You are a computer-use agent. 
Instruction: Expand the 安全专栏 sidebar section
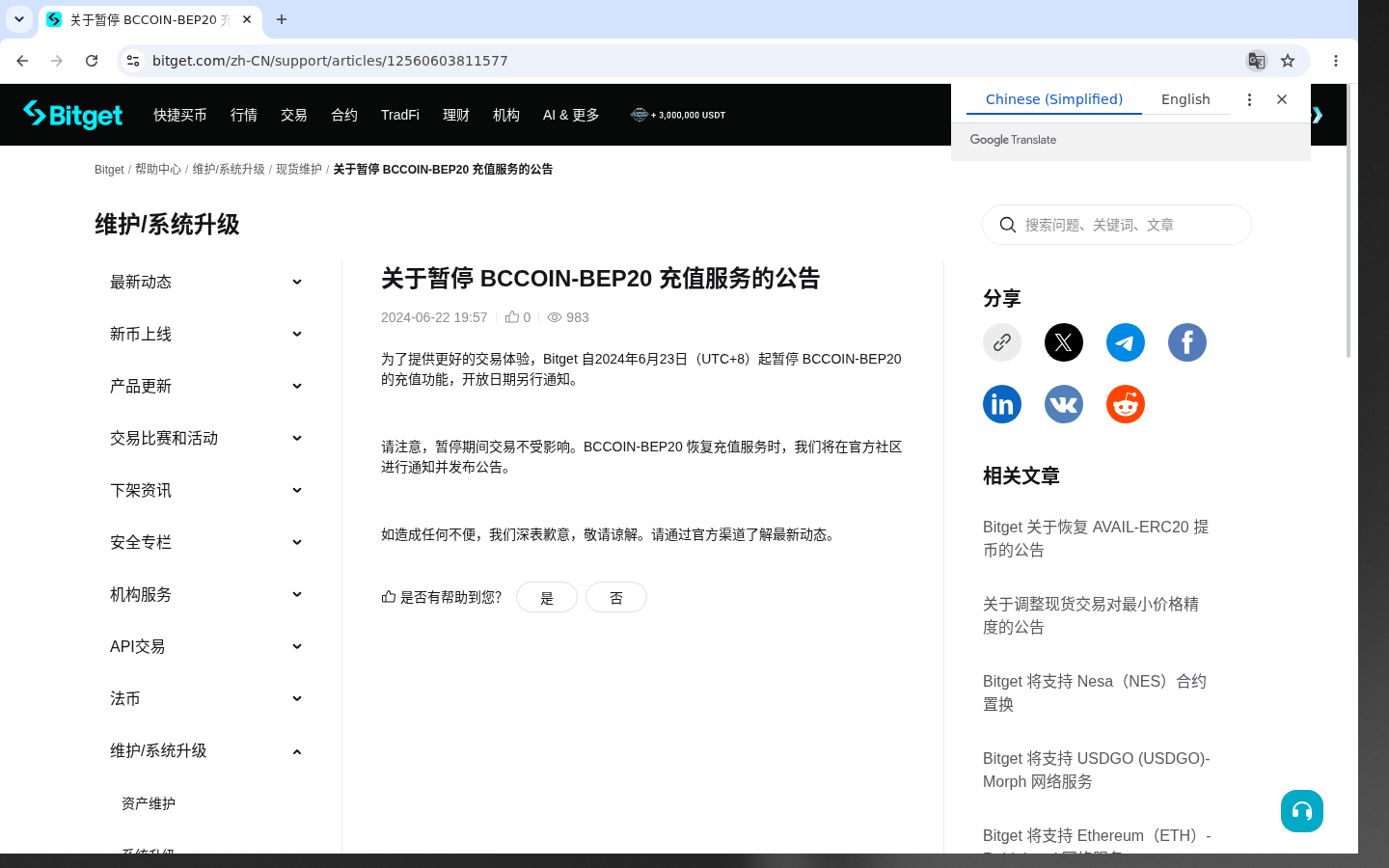click(206, 542)
